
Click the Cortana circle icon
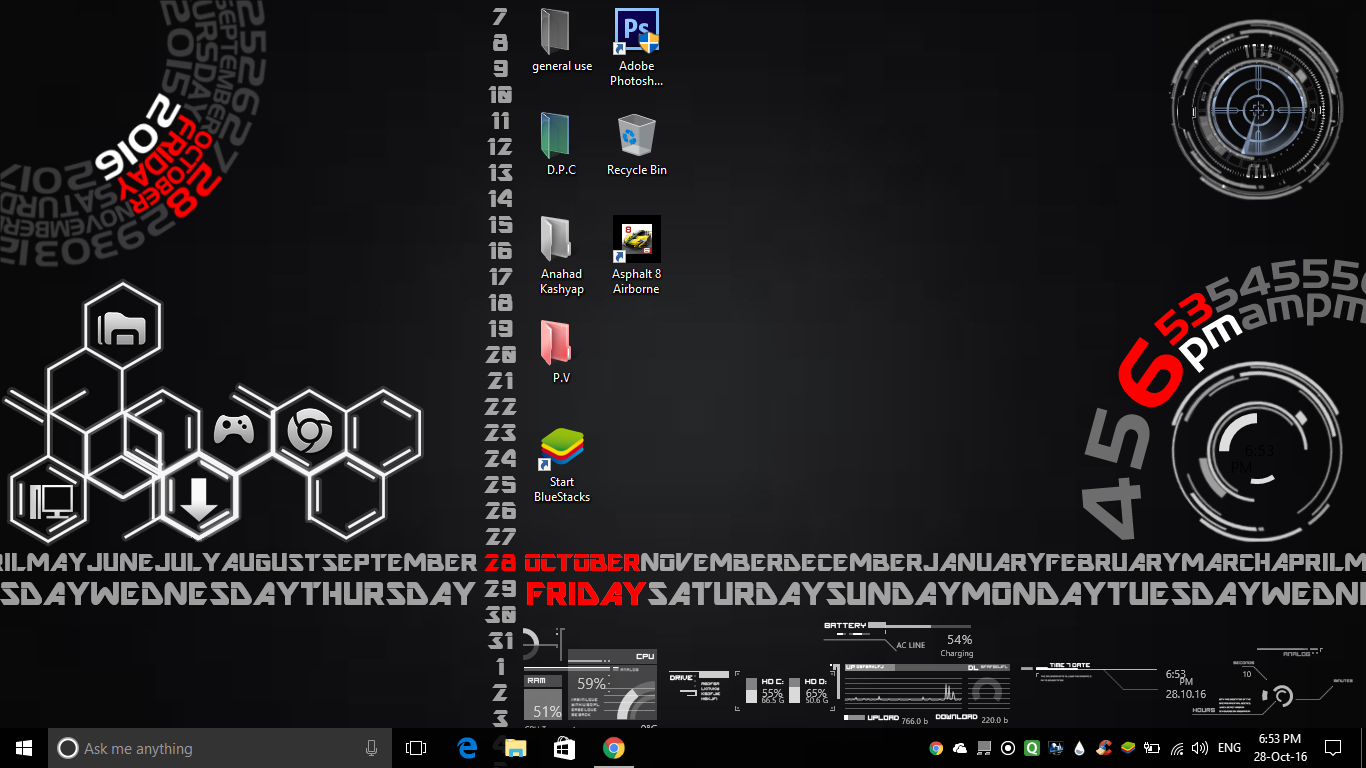pyautogui.click(x=67, y=748)
